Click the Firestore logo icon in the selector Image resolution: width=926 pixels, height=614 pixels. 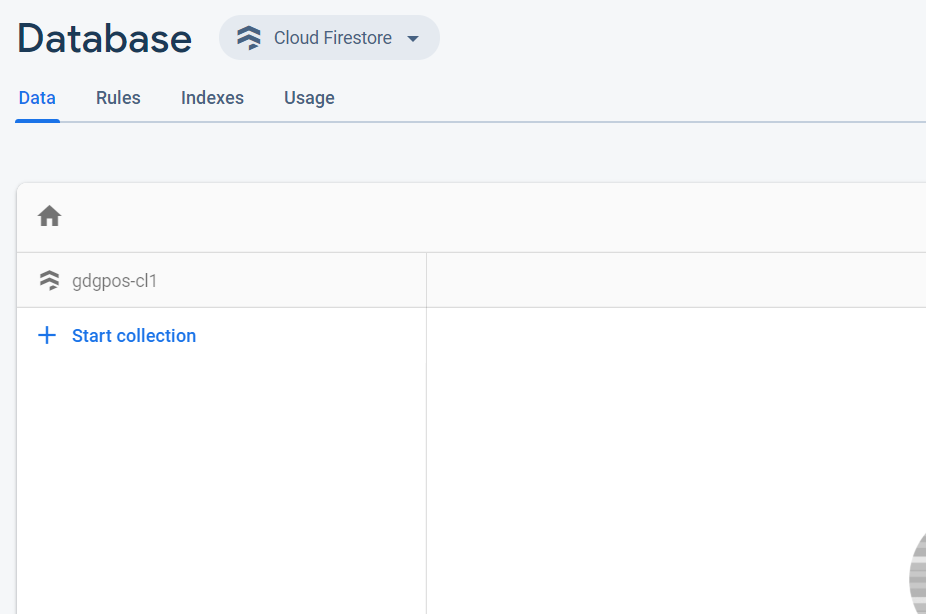(249, 38)
